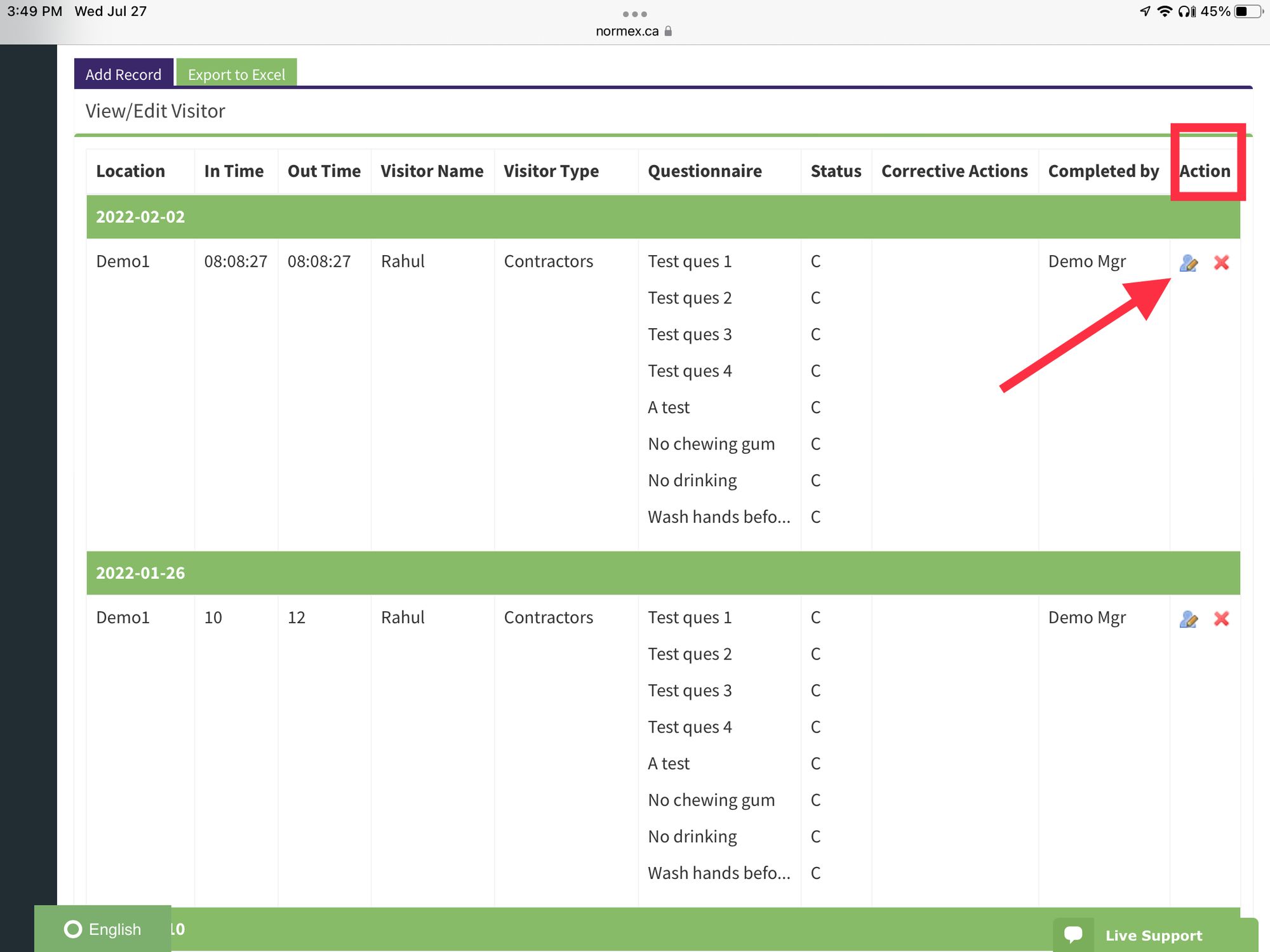Click the Add Record button

pos(123,73)
